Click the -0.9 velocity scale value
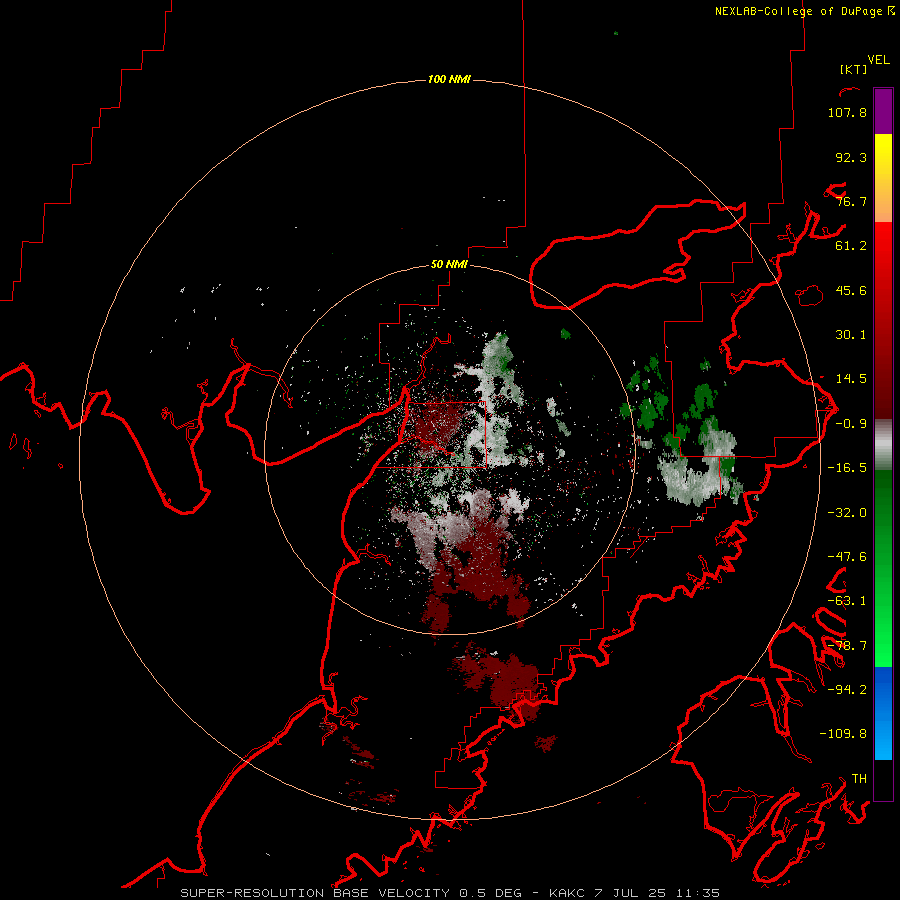 (x=851, y=424)
